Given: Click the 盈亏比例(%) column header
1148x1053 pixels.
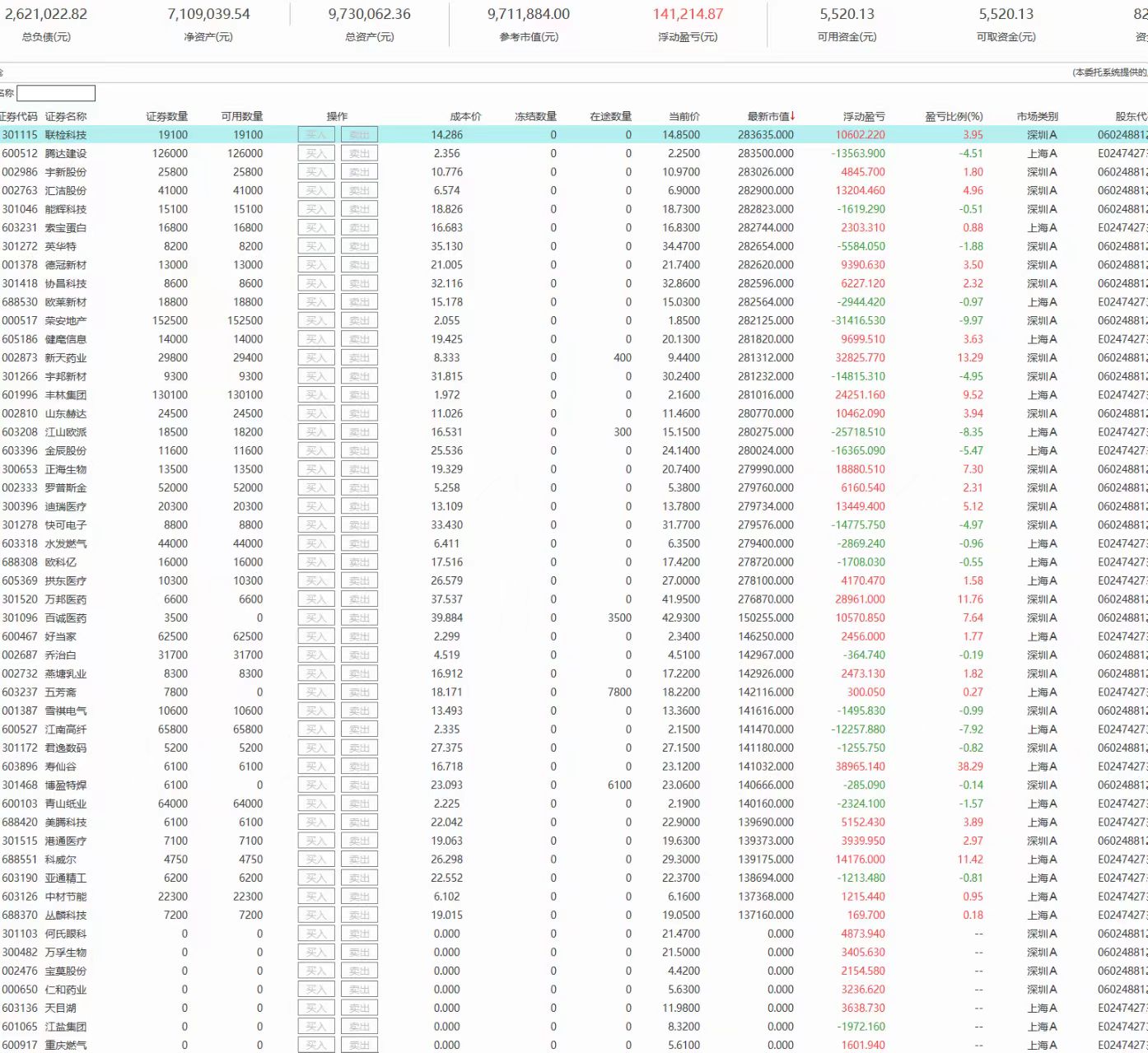Looking at the screenshot, I should tap(954, 116).
